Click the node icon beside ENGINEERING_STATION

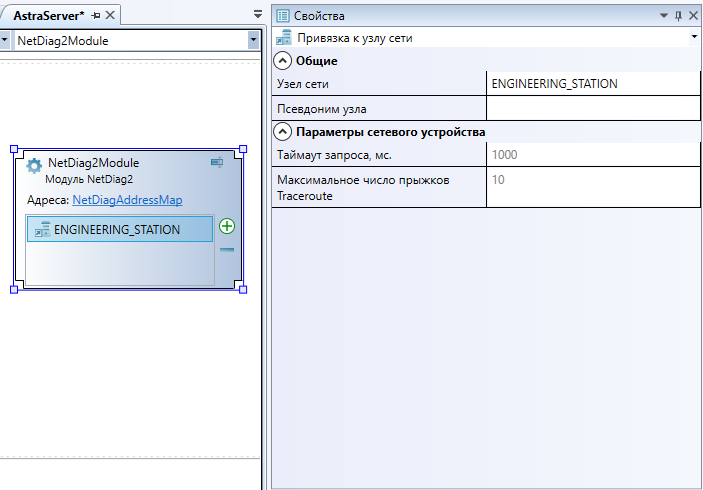click(x=43, y=230)
